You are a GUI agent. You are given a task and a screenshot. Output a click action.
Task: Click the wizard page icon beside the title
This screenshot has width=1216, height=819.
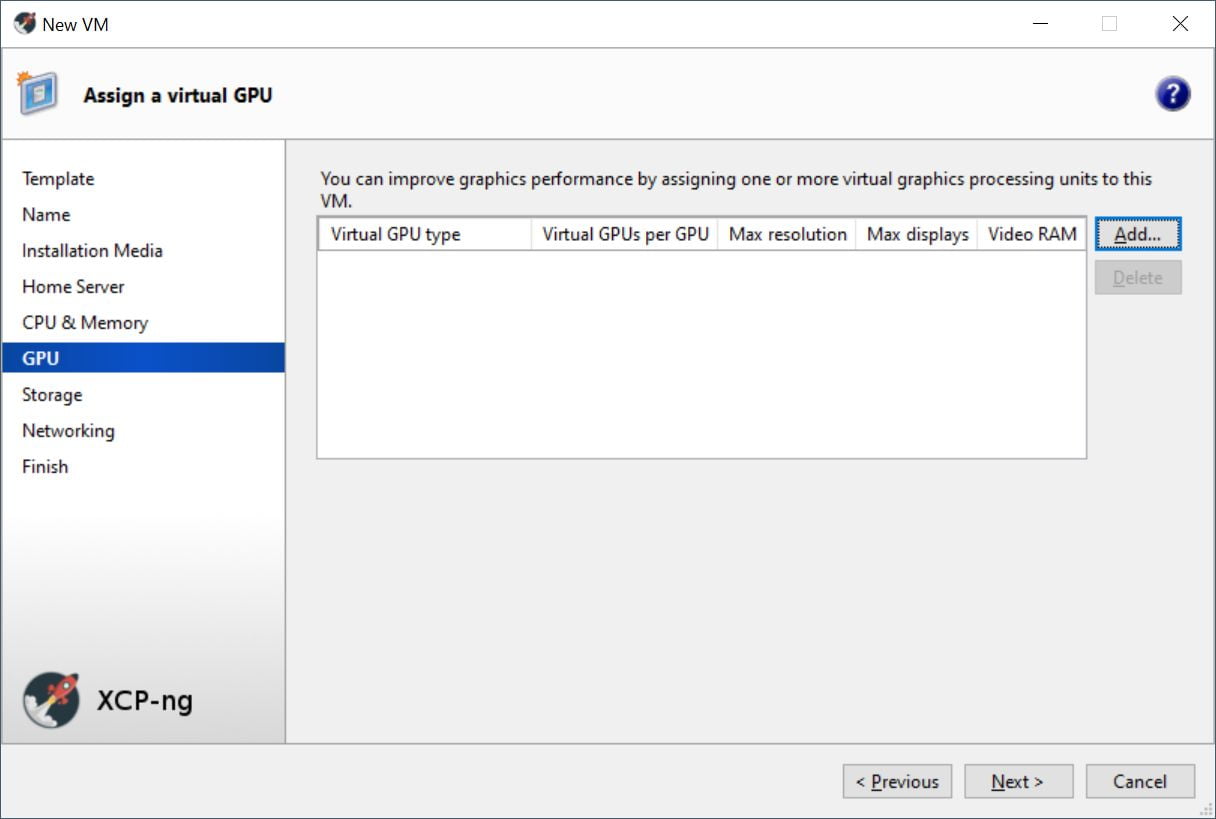[x=37, y=94]
